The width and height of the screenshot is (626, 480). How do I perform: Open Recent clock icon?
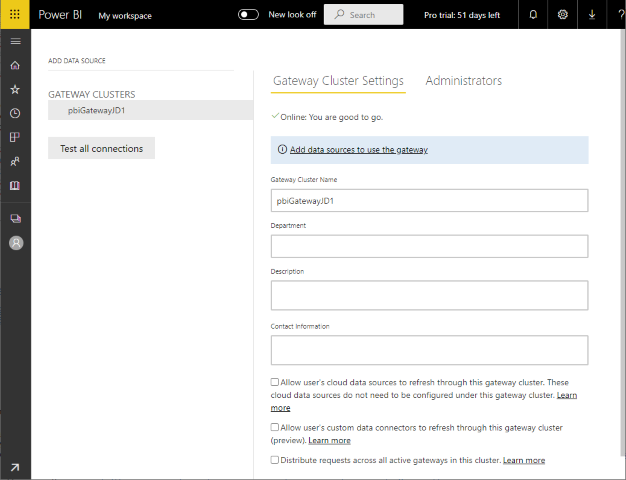(15, 113)
